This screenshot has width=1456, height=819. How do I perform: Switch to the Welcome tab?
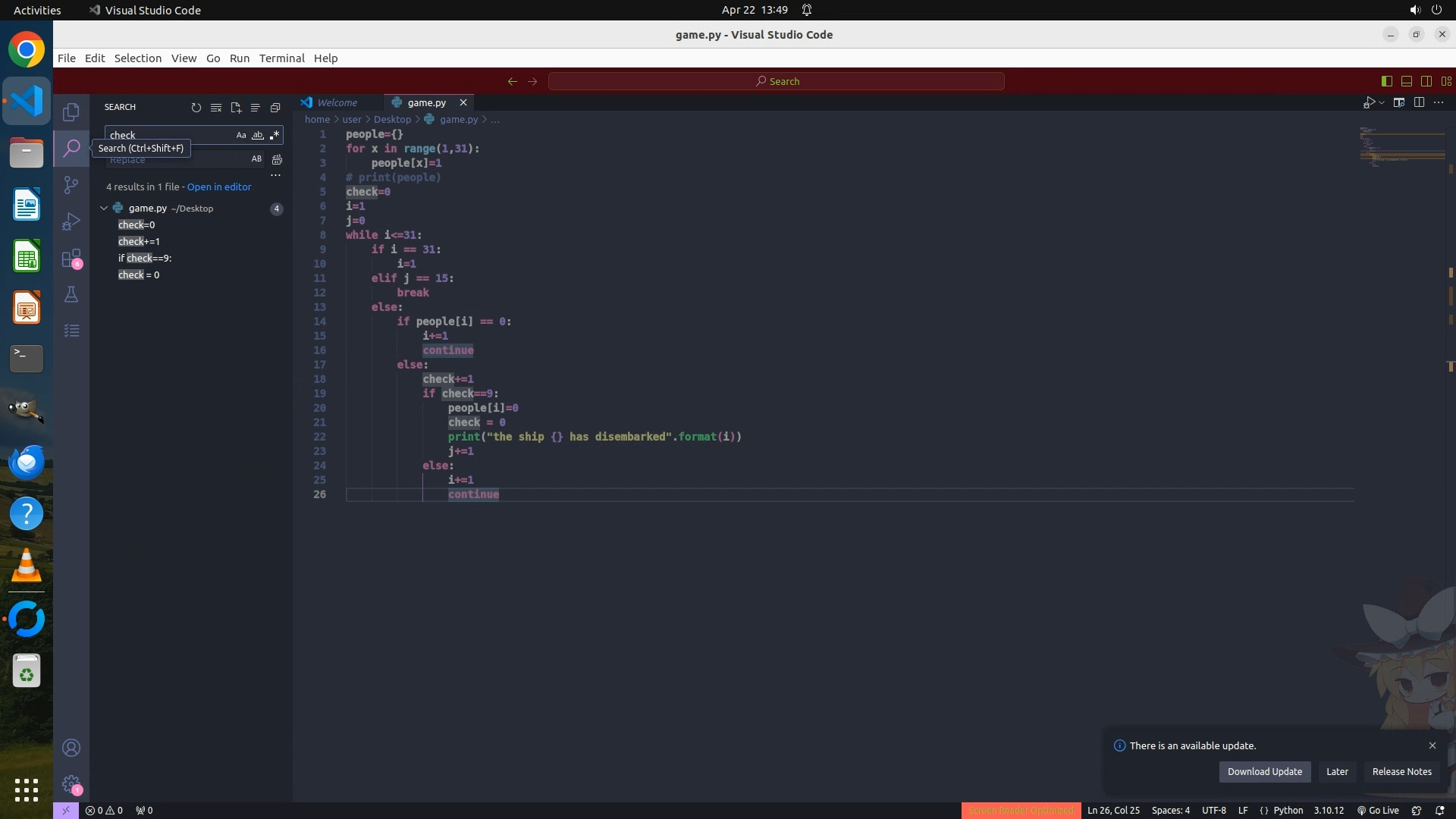tap(337, 102)
